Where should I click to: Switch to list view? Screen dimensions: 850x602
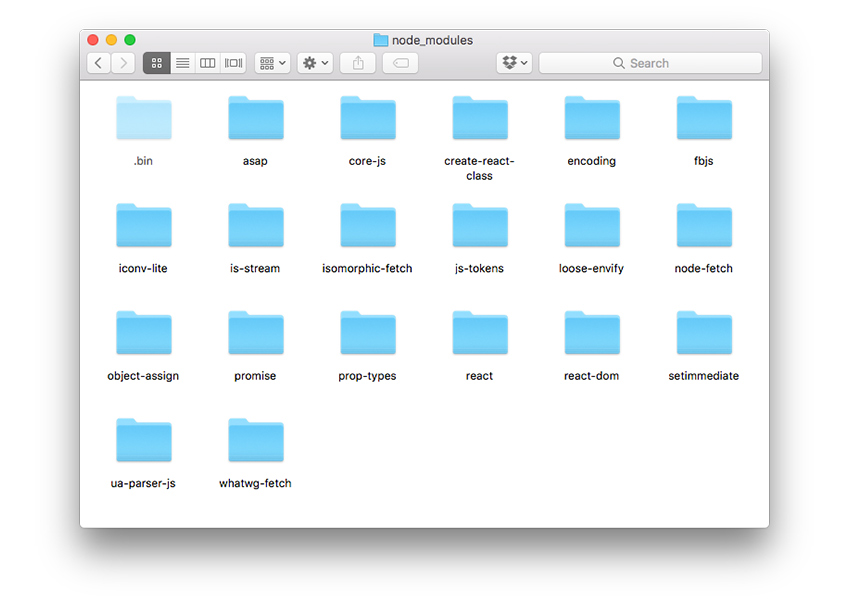click(183, 63)
